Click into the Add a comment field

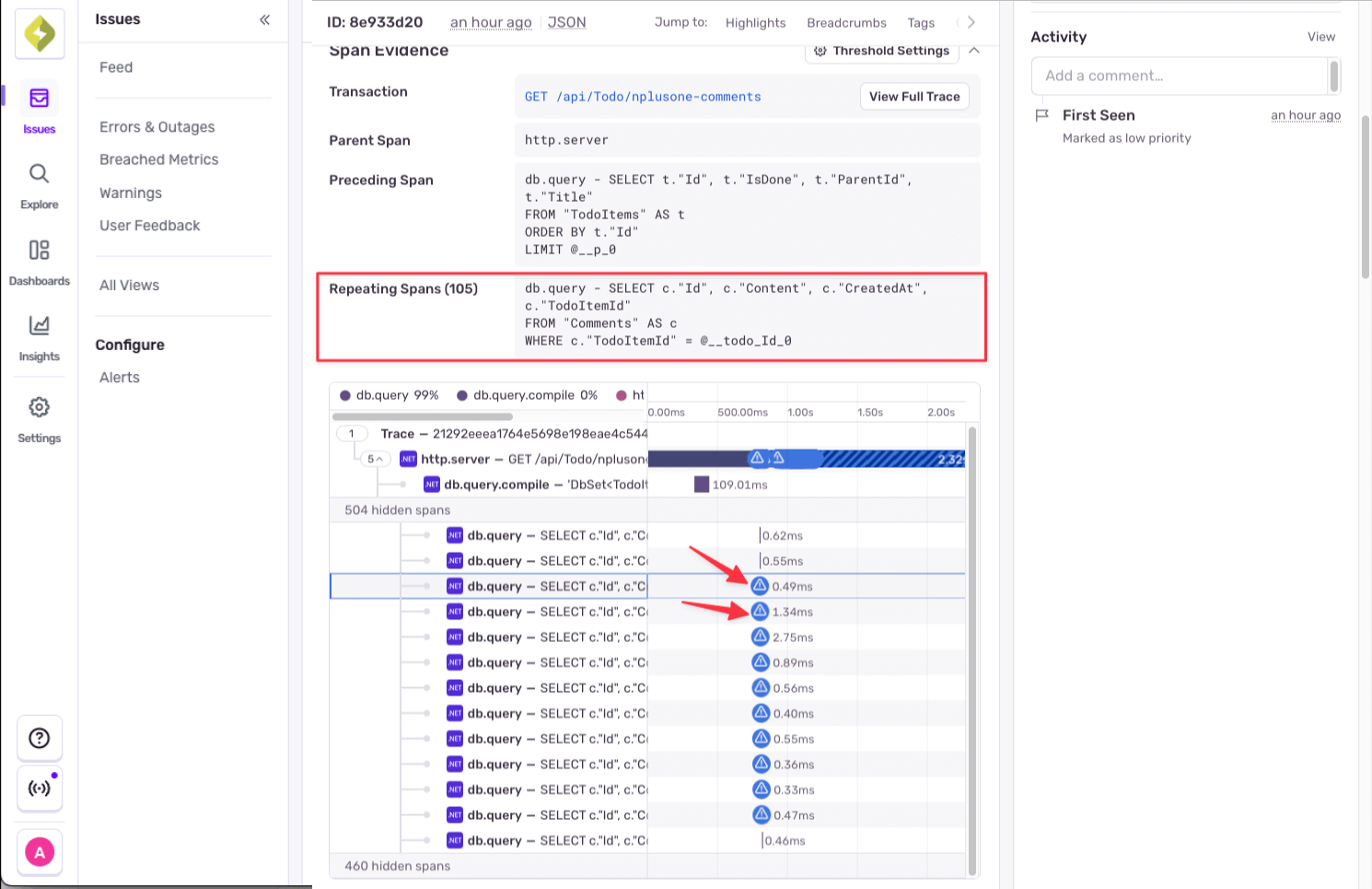tap(1180, 76)
